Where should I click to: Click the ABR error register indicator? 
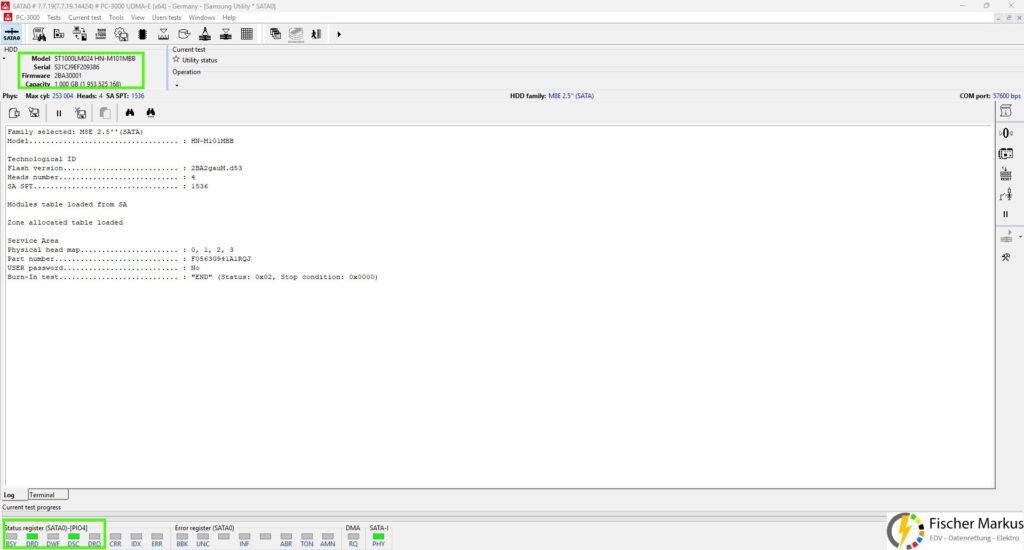(286, 540)
